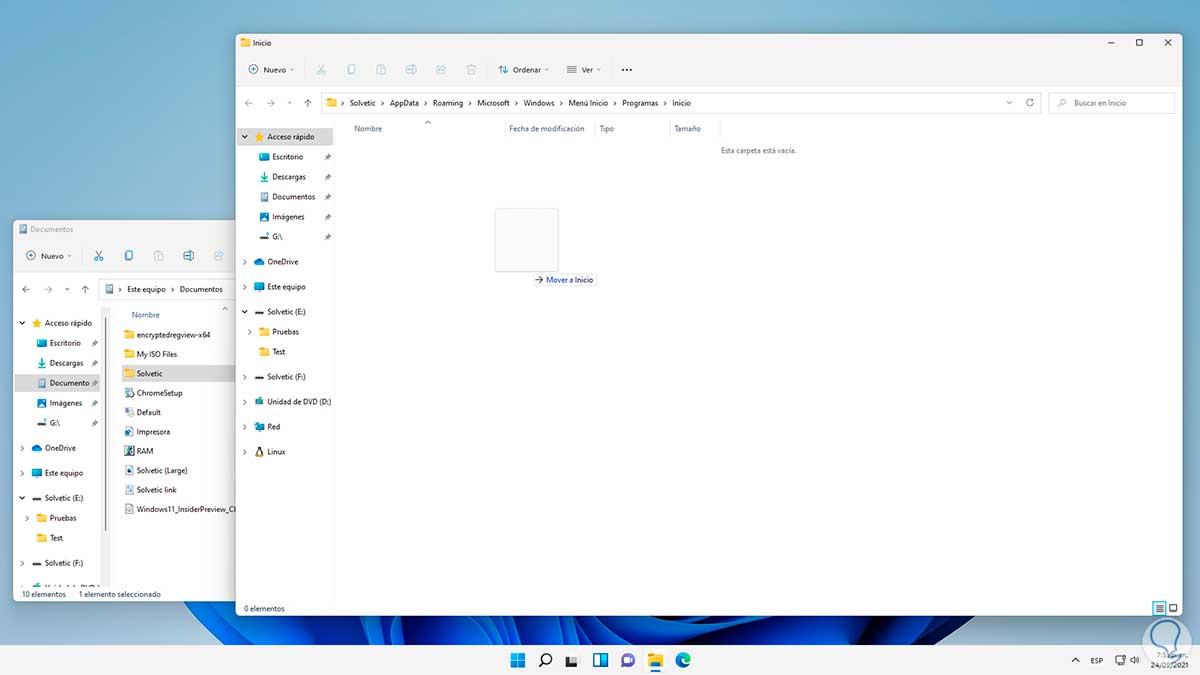Open Task View from the taskbar

pyautogui.click(x=572, y=660)
